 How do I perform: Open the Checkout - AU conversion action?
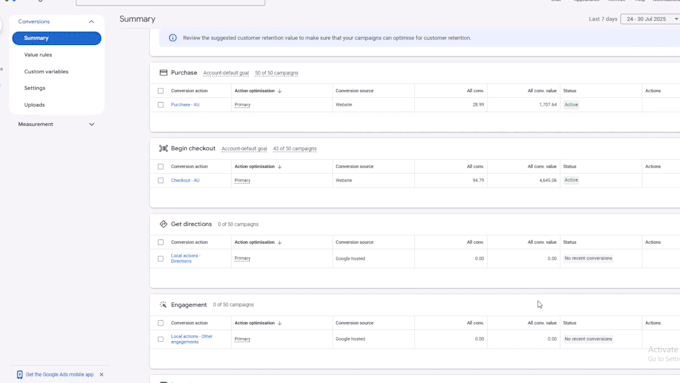click(x=185, y=180)
